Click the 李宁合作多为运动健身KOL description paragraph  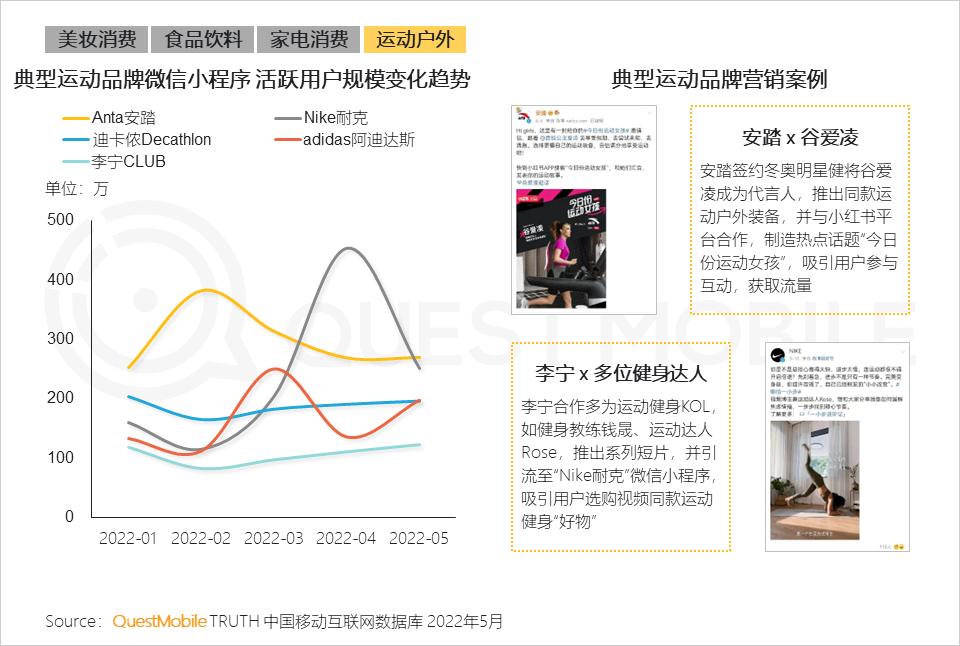(x=619, y=464)
